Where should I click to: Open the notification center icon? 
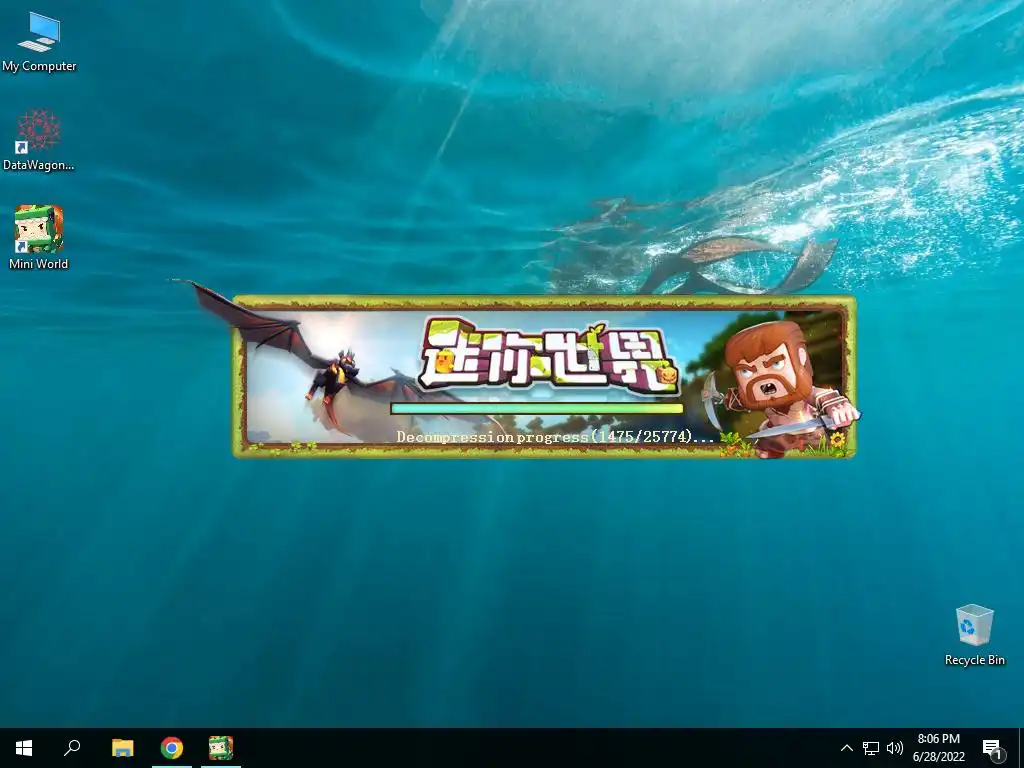point(992,749)
